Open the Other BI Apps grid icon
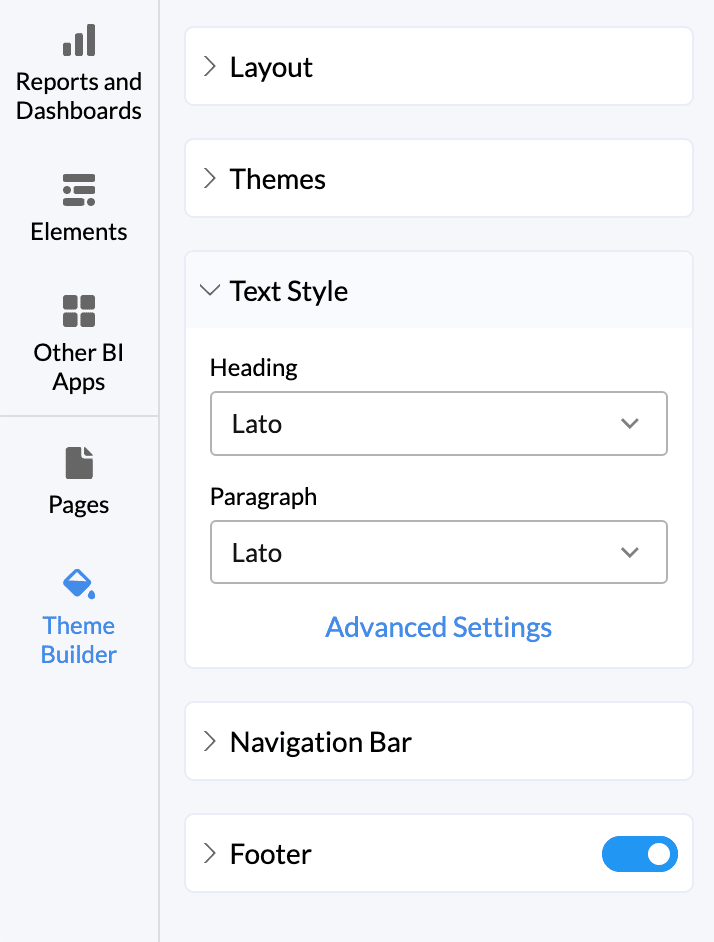This screenshot has height=942, width=714. [x=79, y=311]
